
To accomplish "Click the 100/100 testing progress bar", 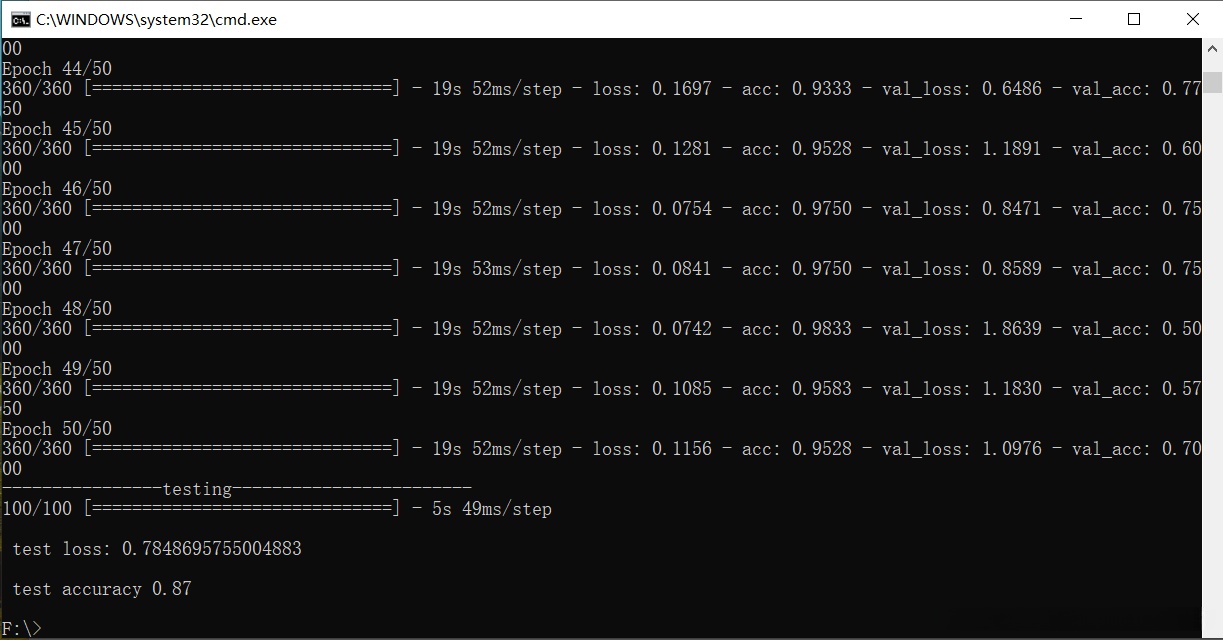I will 242,509.
